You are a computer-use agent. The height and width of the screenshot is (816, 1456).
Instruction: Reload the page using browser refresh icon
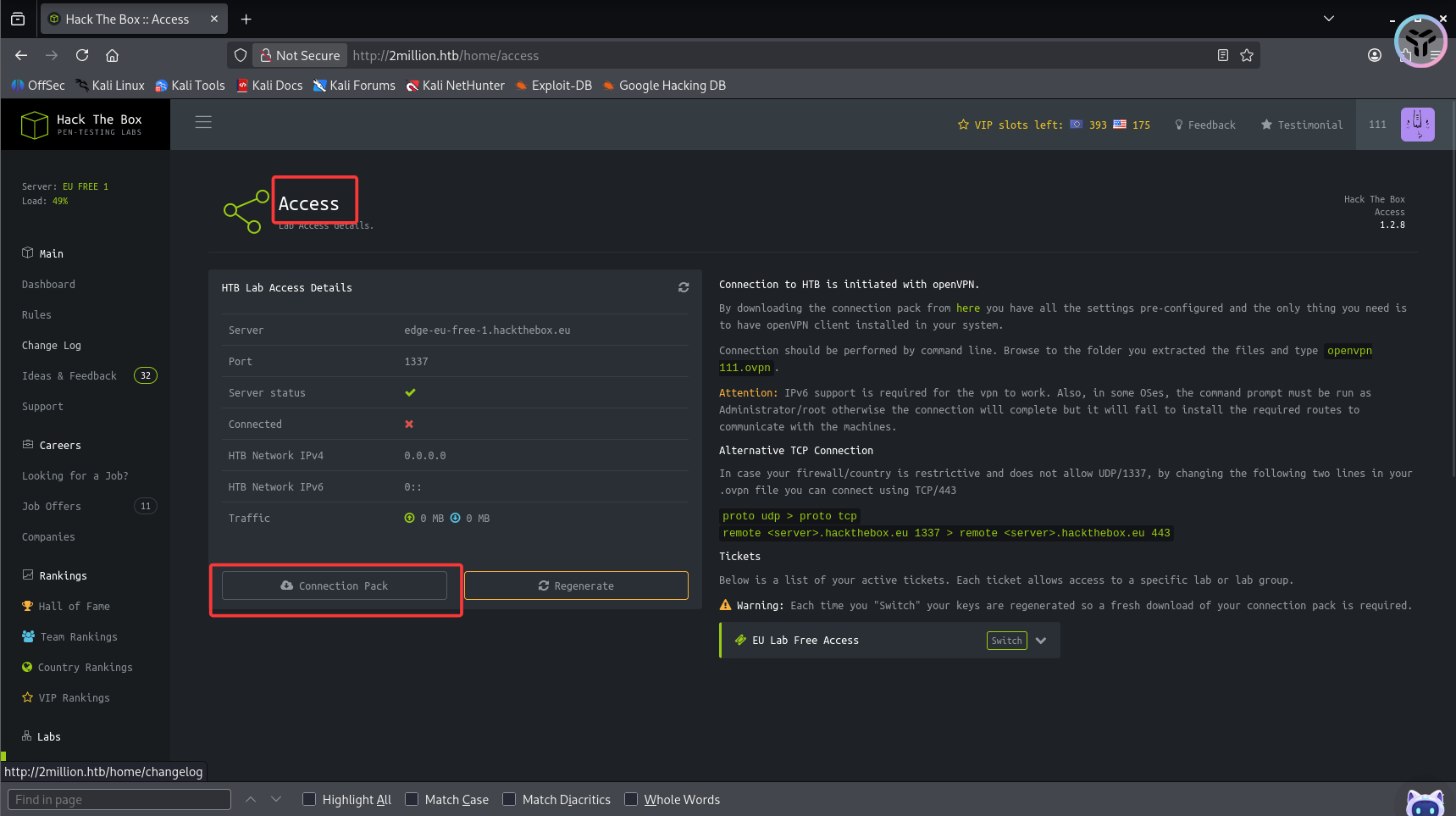[82, 55]
